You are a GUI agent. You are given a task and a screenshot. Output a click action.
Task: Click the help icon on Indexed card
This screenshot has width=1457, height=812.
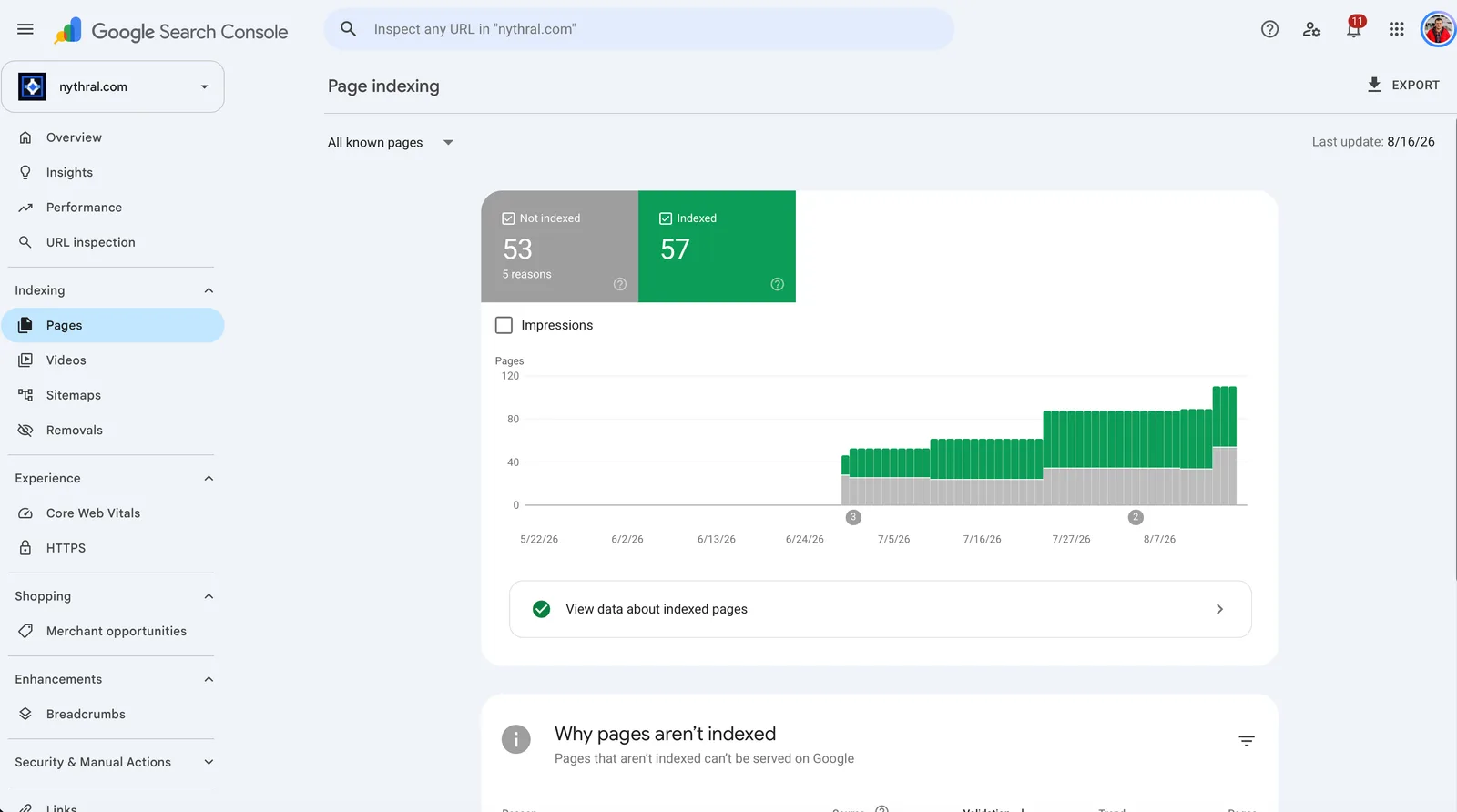coord(777,284)
